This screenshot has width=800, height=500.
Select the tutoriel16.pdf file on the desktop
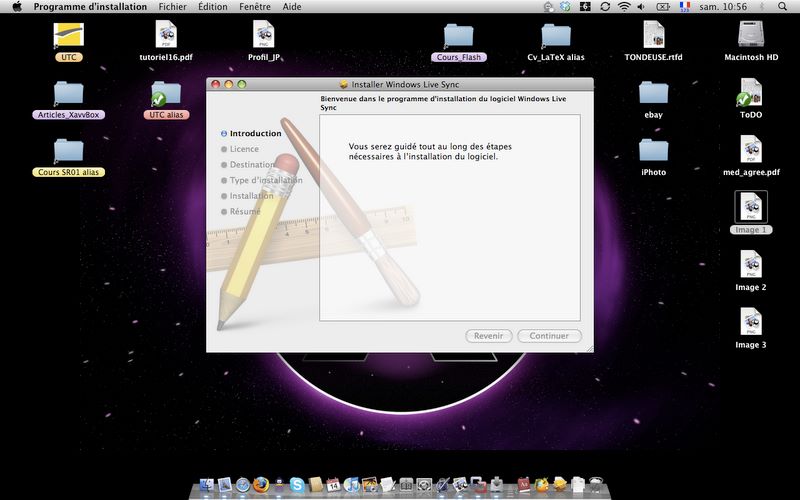166,41
